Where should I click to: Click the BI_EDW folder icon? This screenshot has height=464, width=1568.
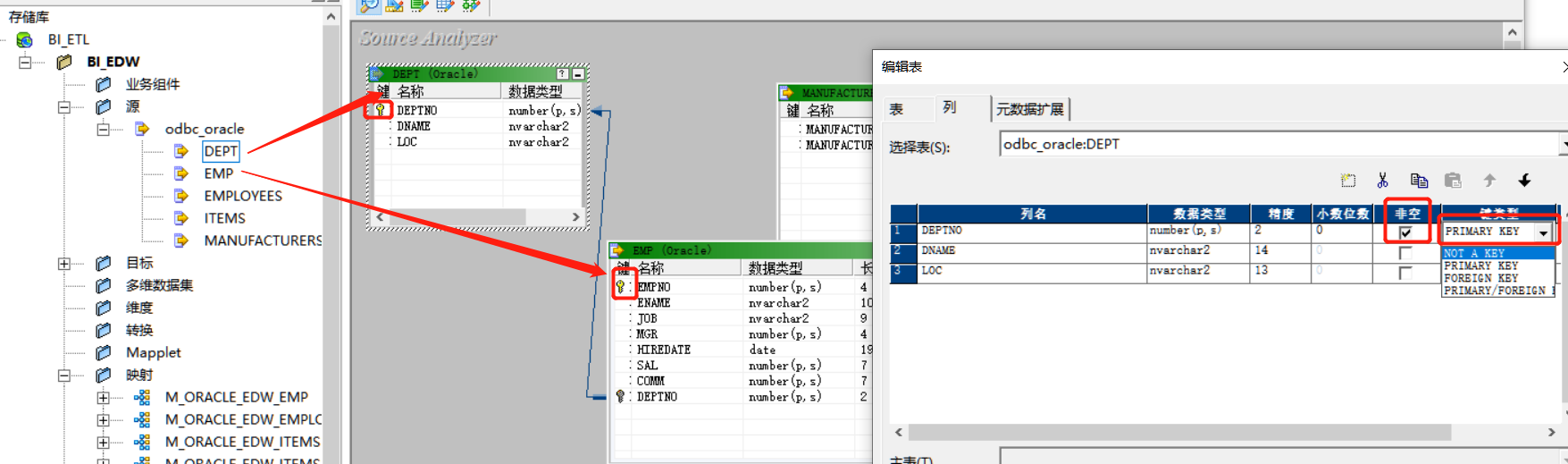coord(63,62)
